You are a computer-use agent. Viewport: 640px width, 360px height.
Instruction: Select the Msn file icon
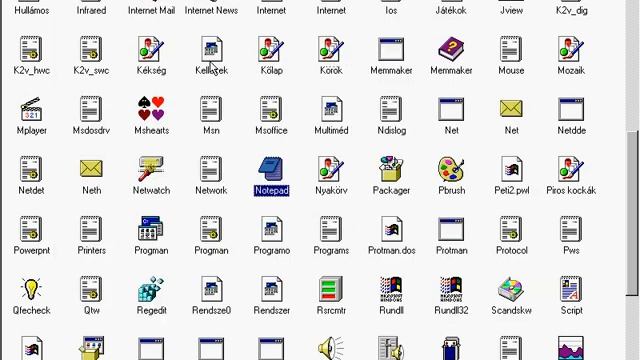[211, 109]
